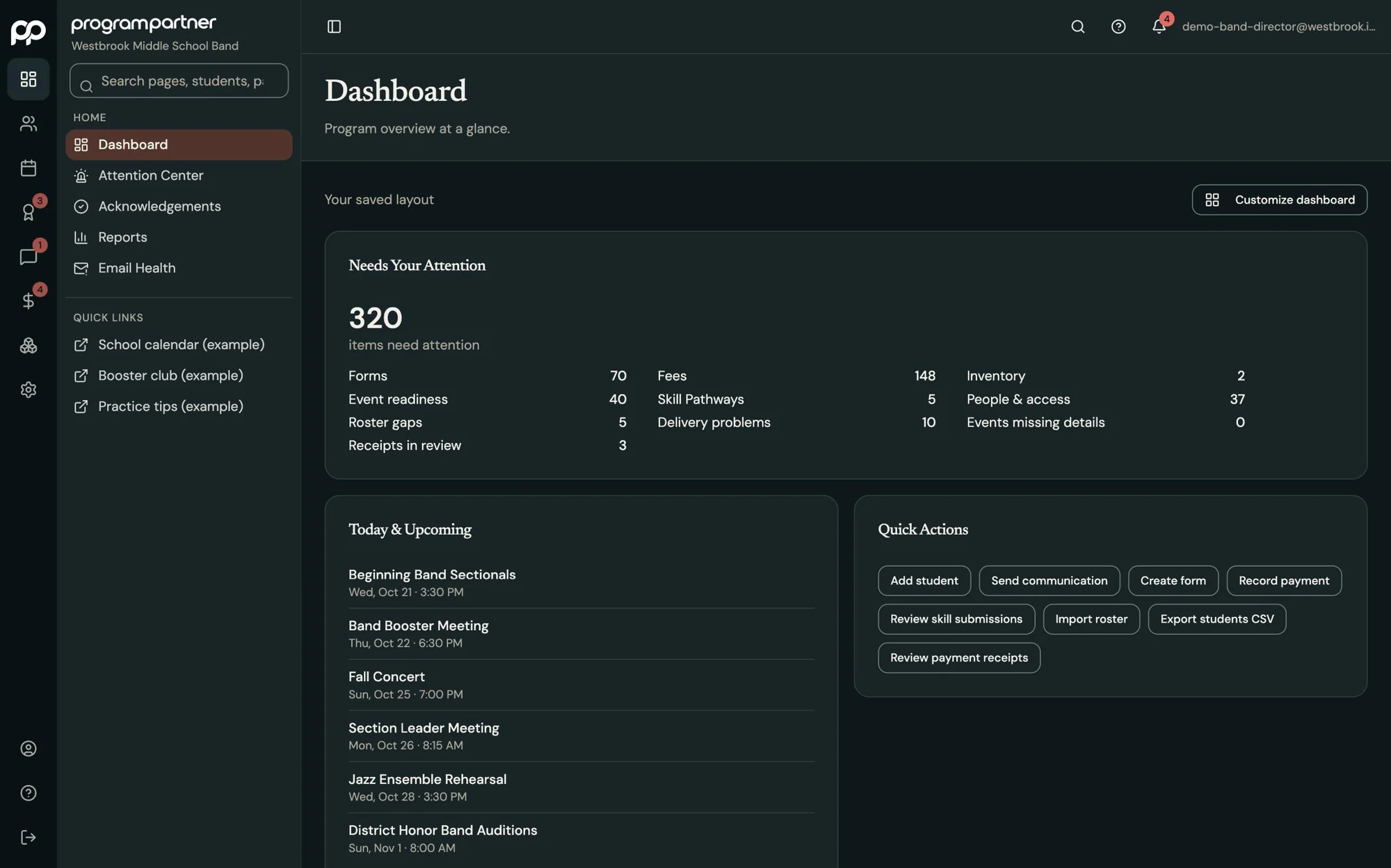Select Band Booster Meeting event
The width and height of the screenshot is (1391, 868).
[581, 634]
